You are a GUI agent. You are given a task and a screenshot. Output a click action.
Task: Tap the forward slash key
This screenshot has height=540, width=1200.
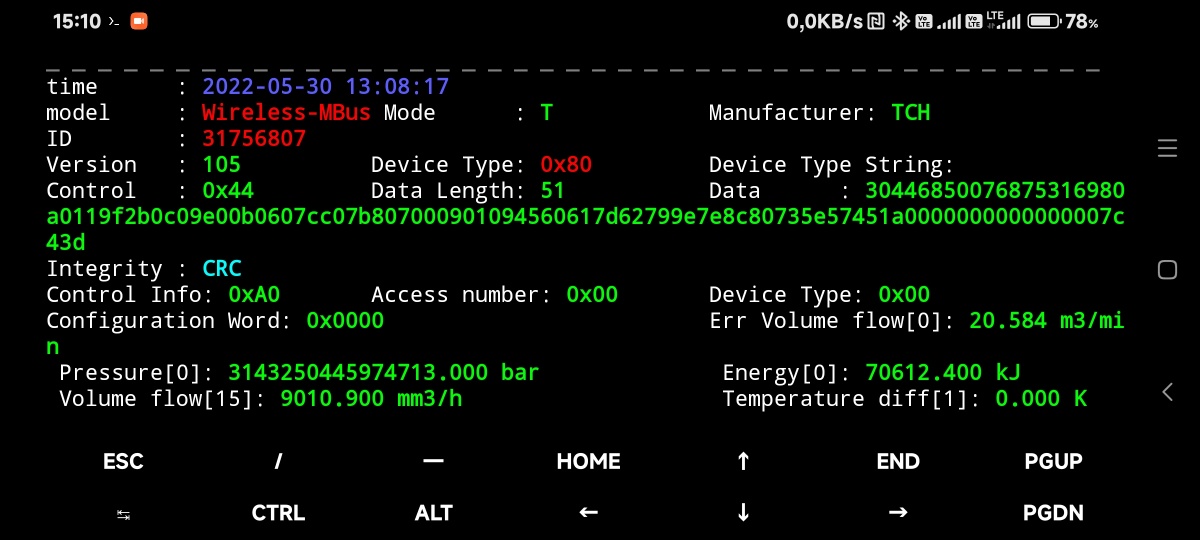[278, 461]
